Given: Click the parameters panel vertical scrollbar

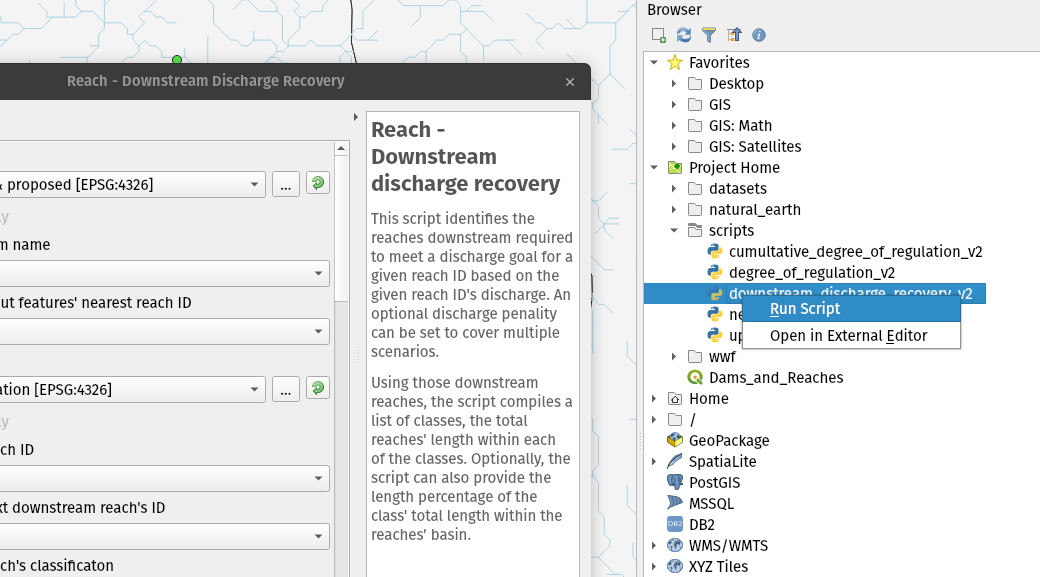Looking at the screenshot, I should 342,220.
